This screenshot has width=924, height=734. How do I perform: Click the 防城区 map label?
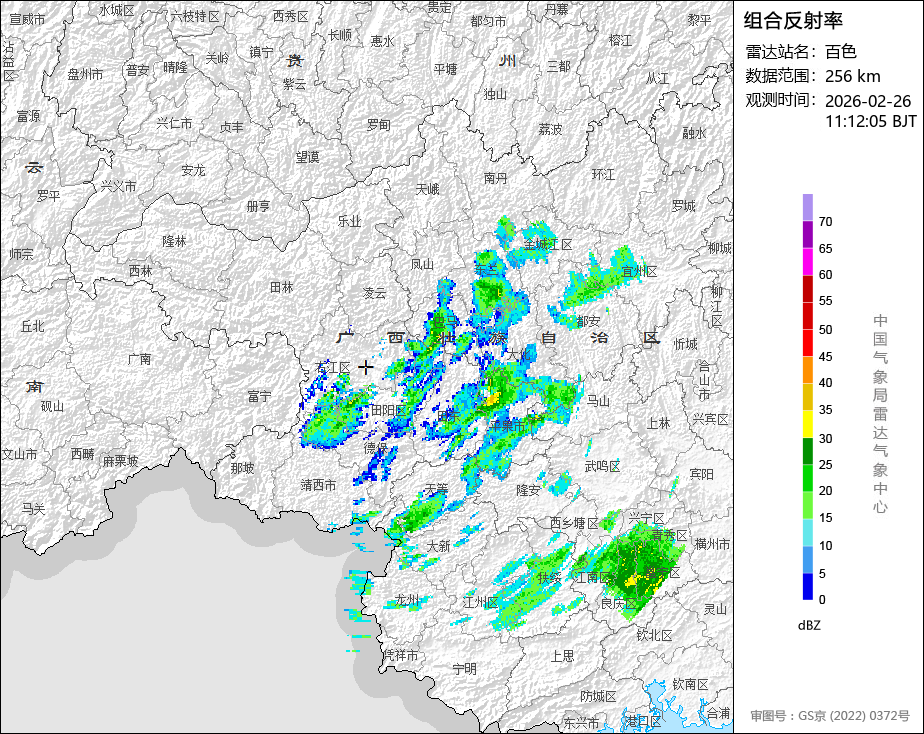click(598, 696)
